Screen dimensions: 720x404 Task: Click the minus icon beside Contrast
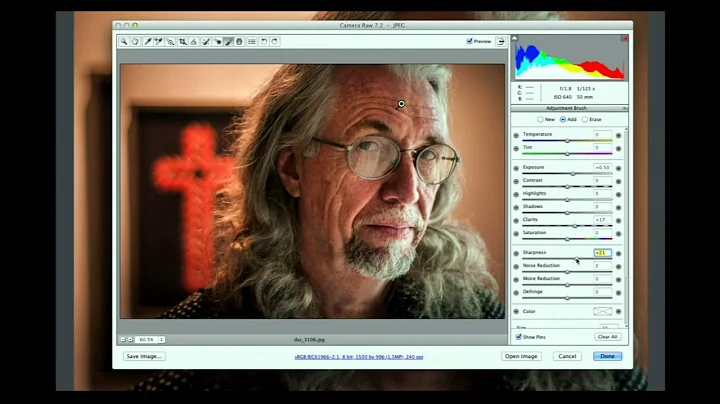point(516,181)
